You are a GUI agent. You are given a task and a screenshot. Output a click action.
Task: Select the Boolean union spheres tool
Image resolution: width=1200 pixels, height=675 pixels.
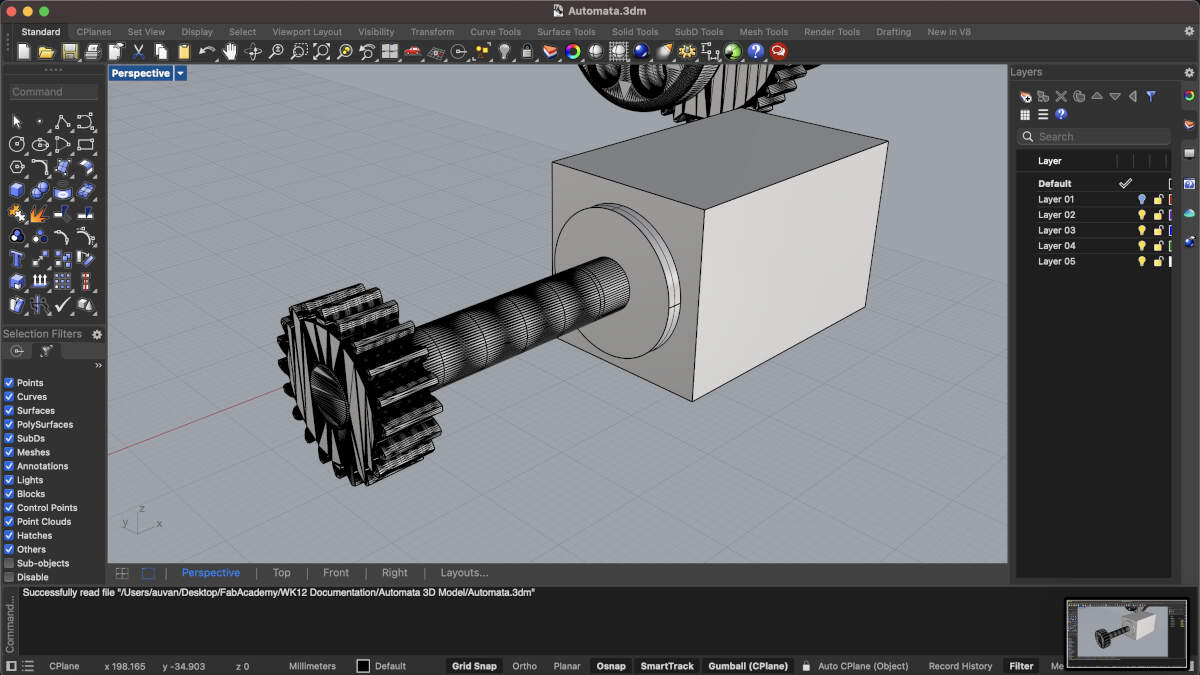point(40,190)
